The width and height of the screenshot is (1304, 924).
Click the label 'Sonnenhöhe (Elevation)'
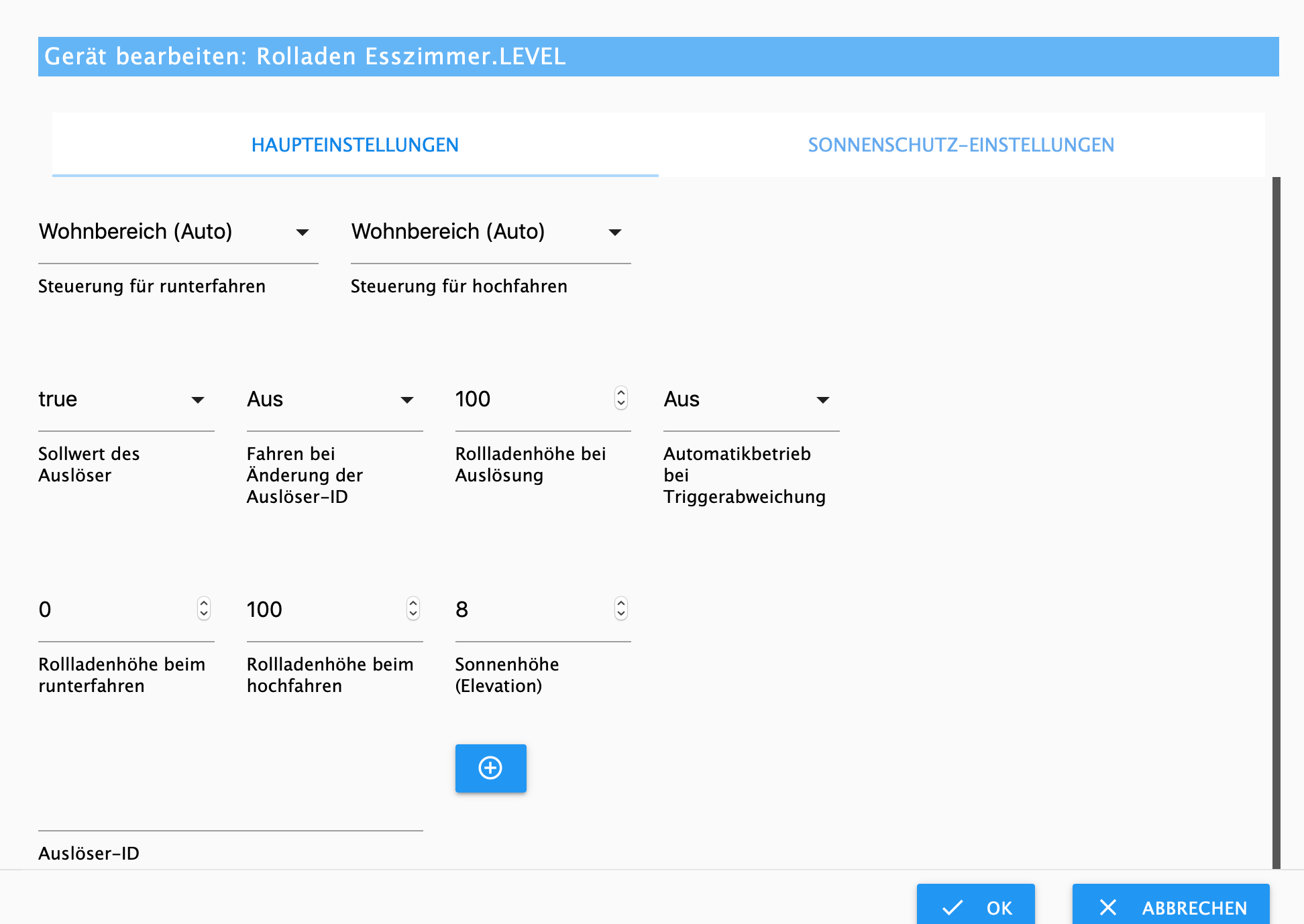(507, 675)
